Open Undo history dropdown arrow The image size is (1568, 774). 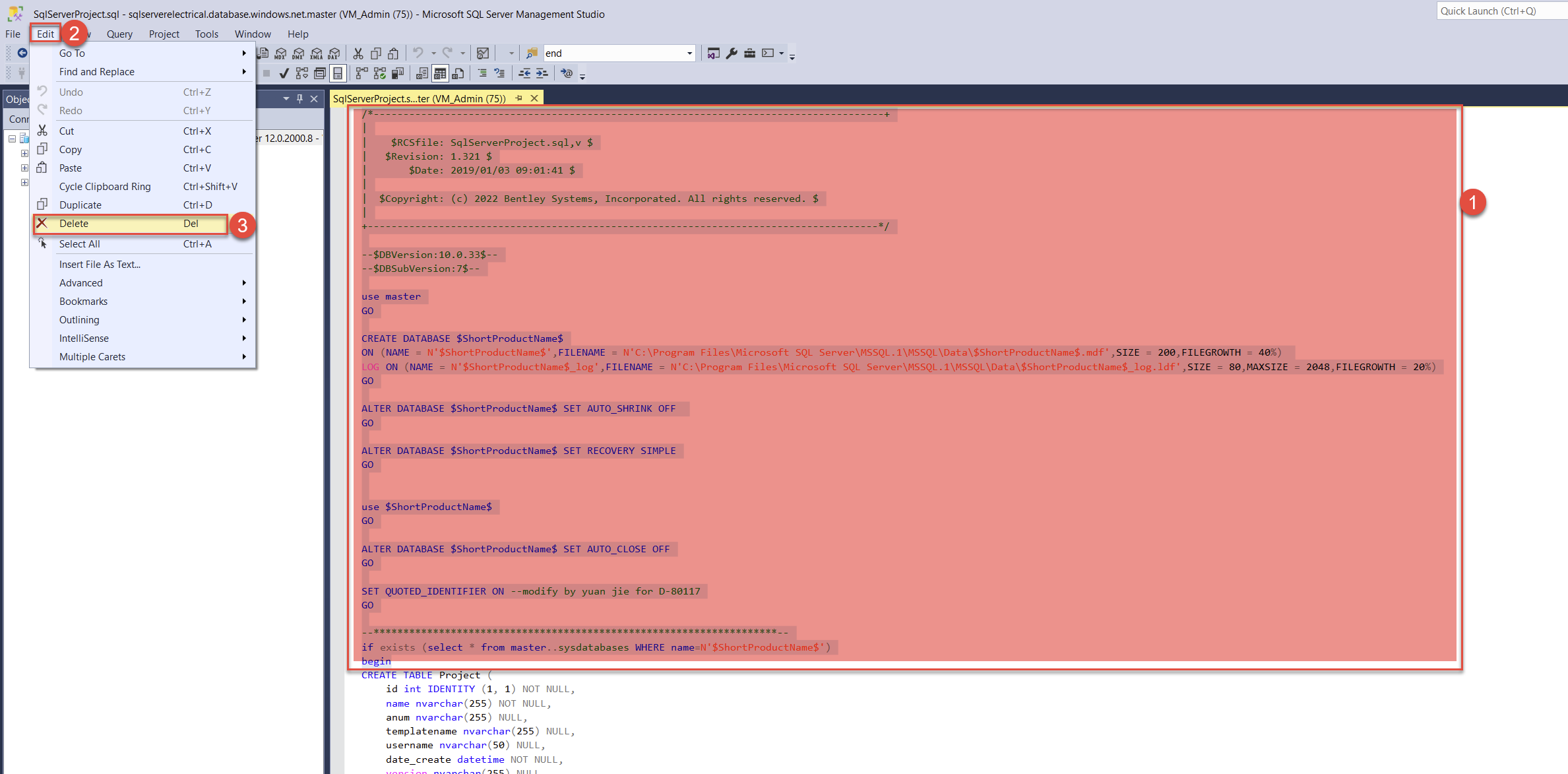point(433,53)
